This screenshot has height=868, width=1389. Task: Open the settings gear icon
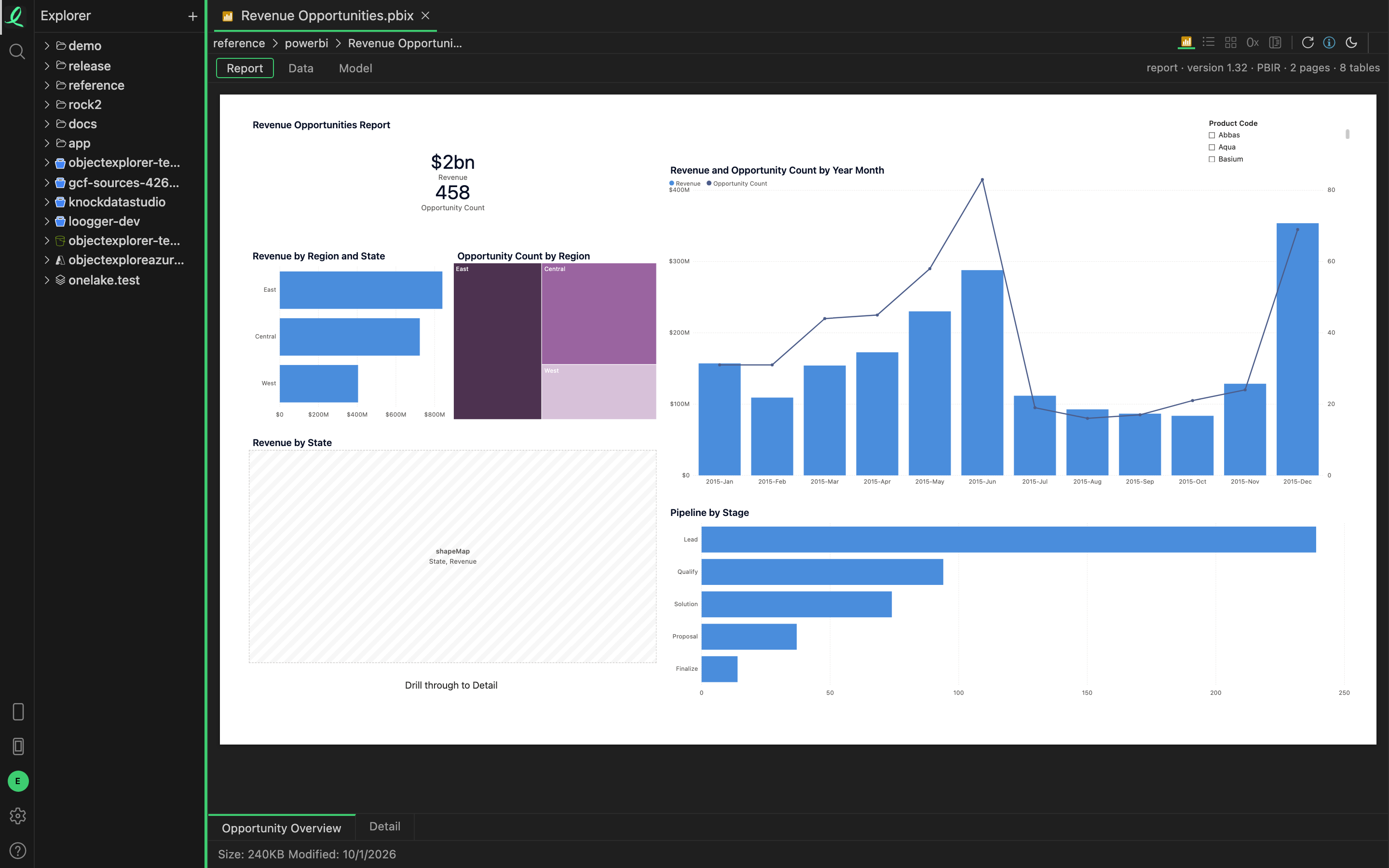pyautogui.click(x=18, y=816)
